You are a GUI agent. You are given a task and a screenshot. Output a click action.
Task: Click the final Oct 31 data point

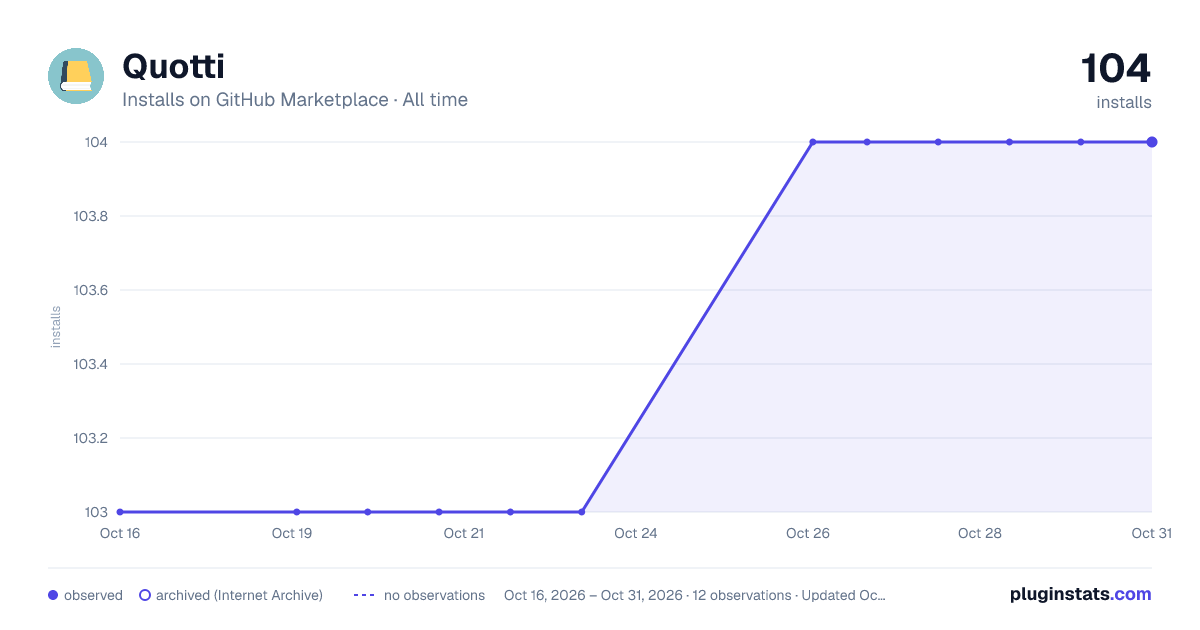pyautogui.click(x=1152, y=142)
